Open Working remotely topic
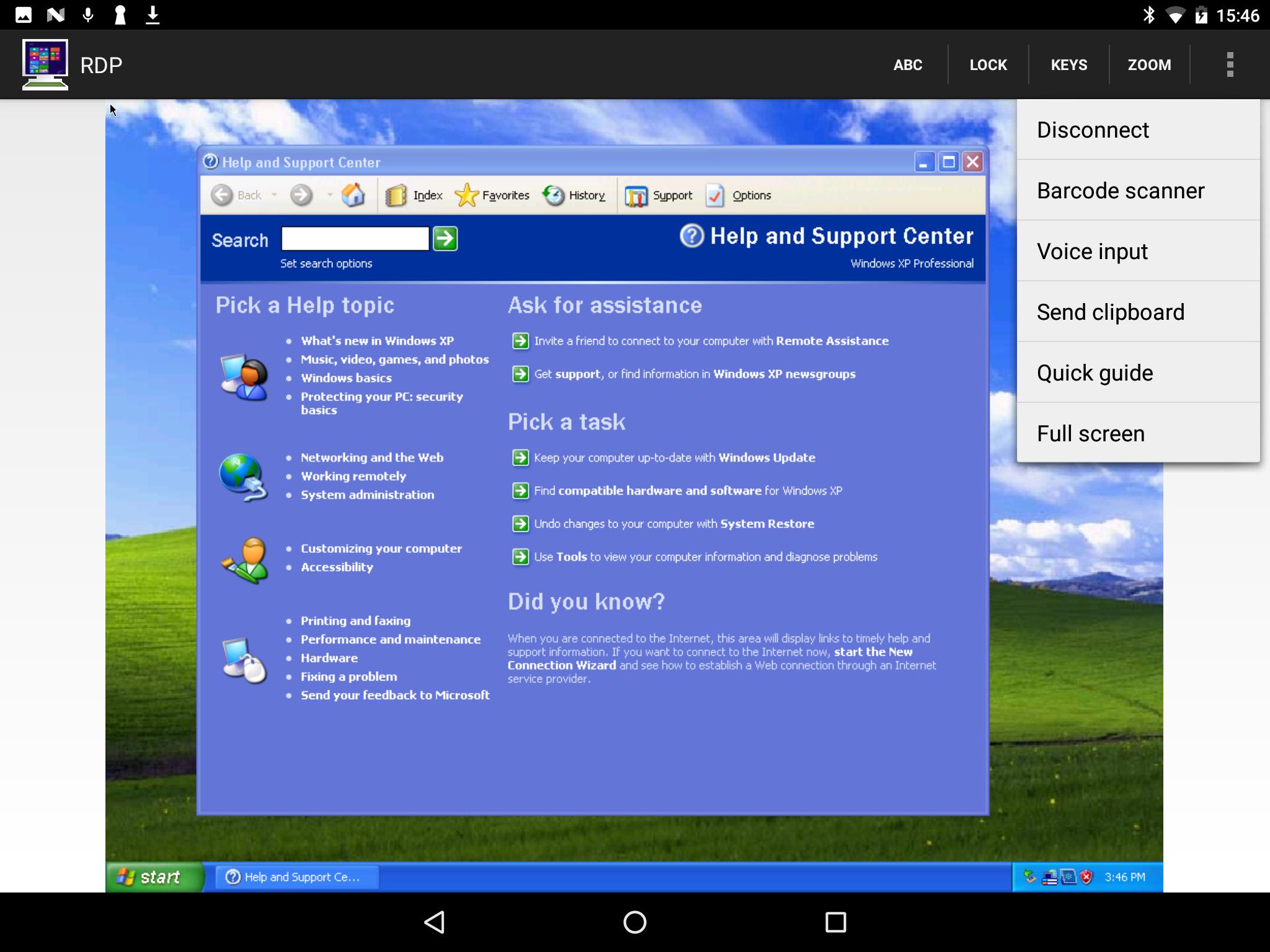This screenshot has height=952, width=1270. tap(353, 476)
